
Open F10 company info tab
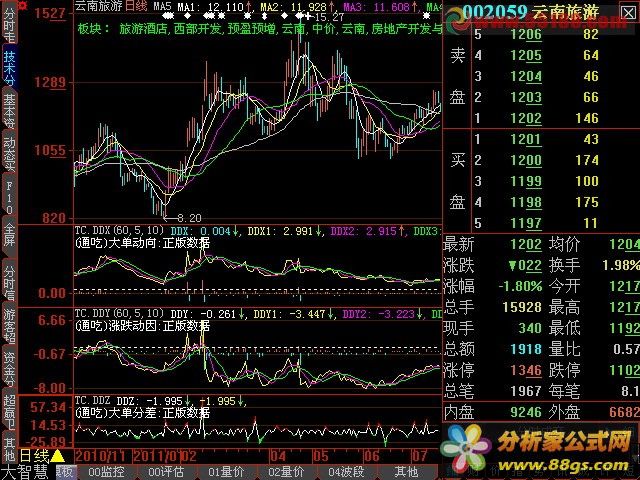pyautogui.click(x=9, y=197)
